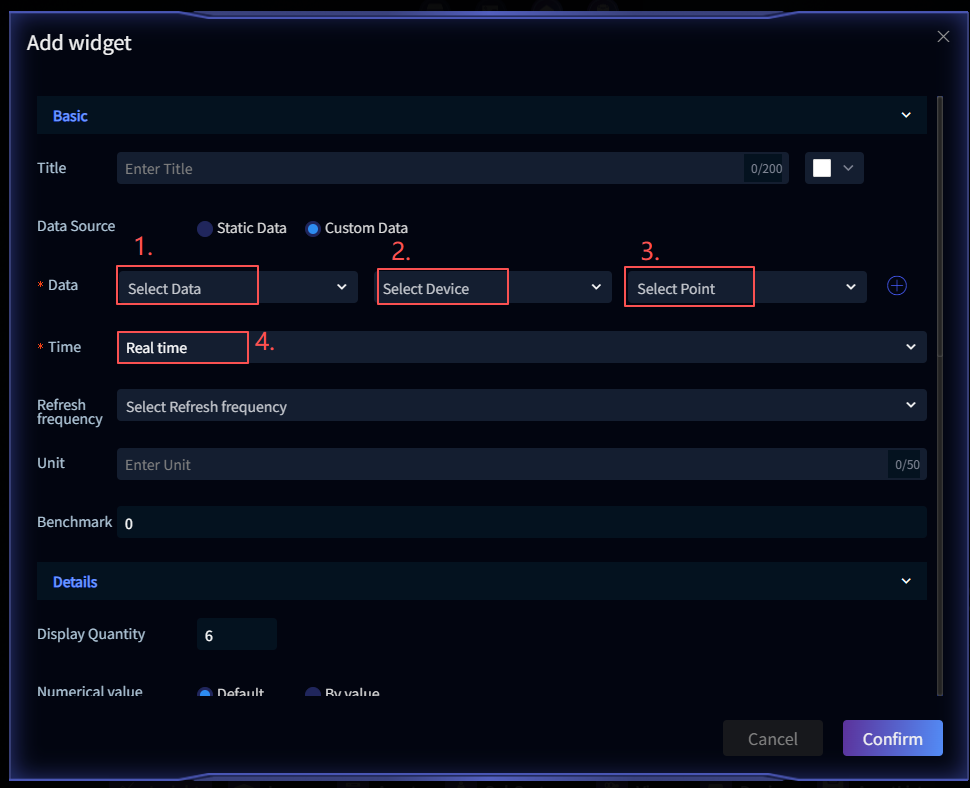The image size is (970, 788).
Task: Click the plus icon to add data row
Action: 897,286
